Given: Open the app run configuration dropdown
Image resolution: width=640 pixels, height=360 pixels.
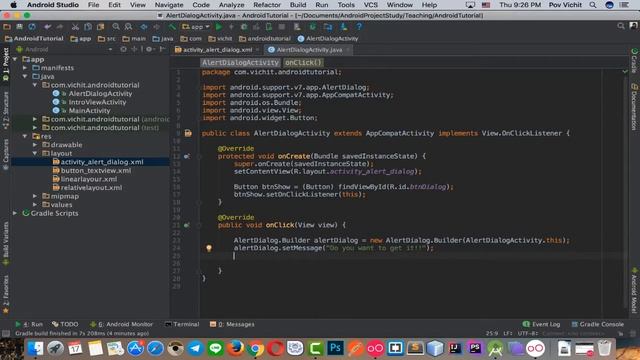Looking at the screenshot, I should point(196,27).
